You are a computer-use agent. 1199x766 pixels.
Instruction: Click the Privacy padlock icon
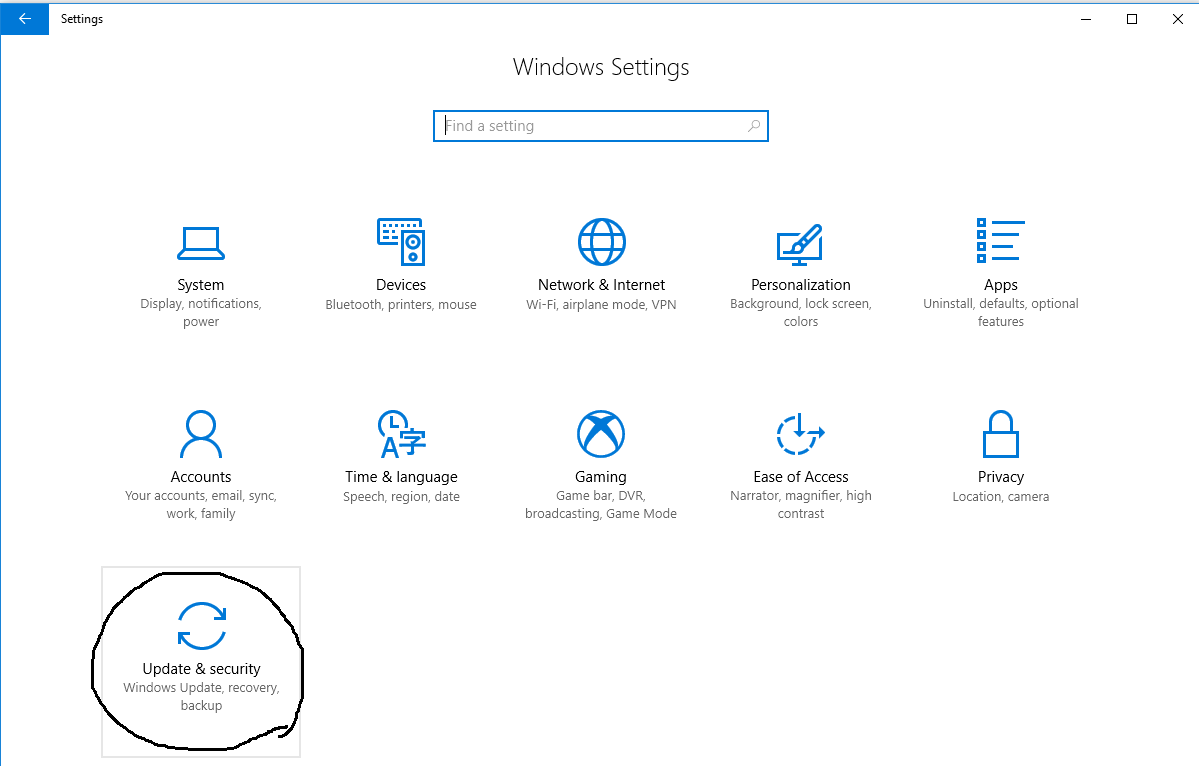1000,434
